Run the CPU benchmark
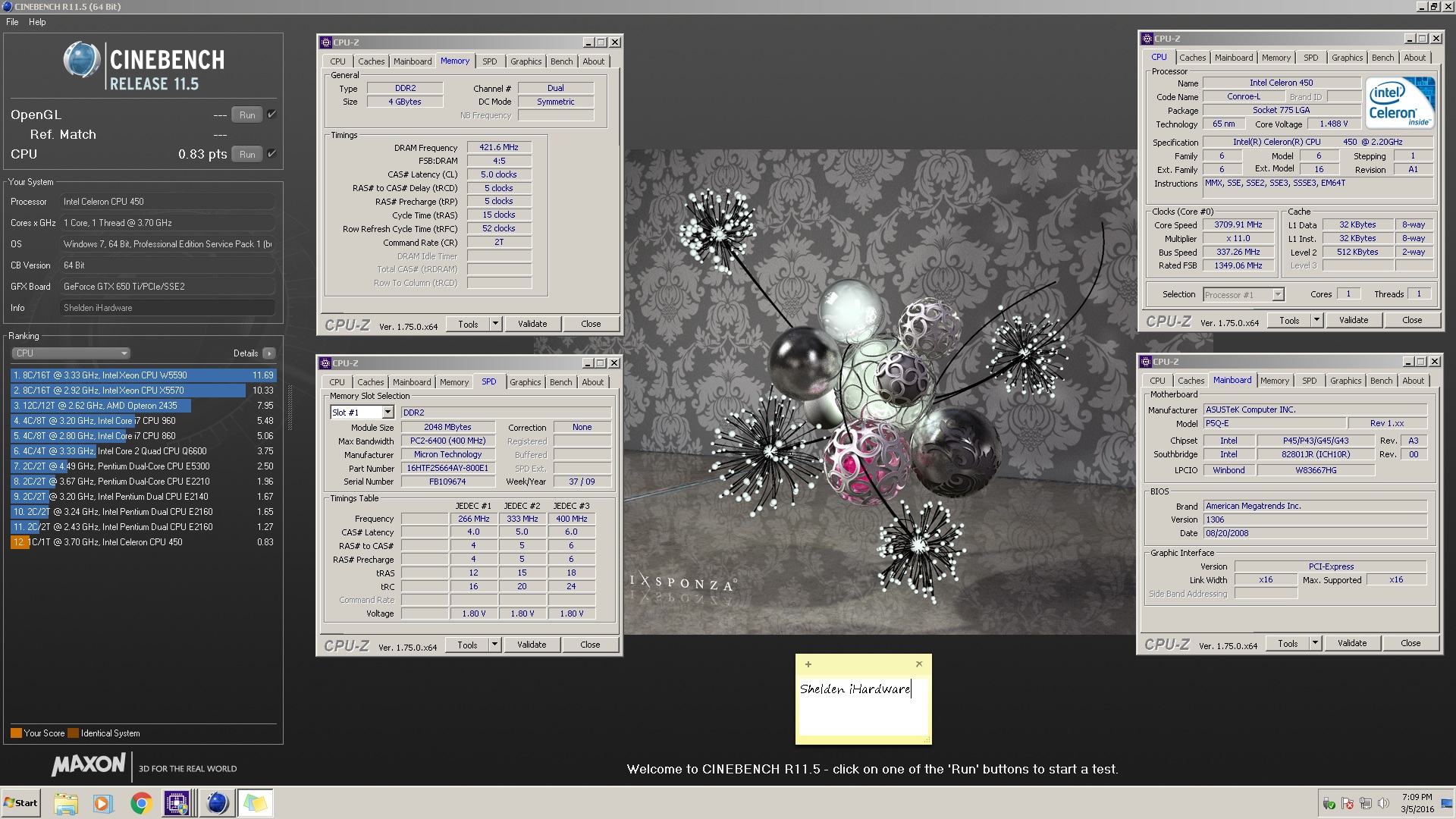 point(247,155)
